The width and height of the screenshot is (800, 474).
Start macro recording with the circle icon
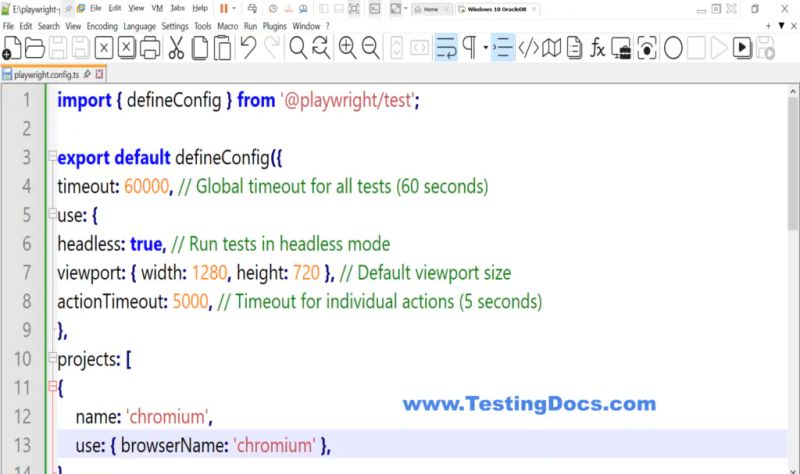coord(673,48)
